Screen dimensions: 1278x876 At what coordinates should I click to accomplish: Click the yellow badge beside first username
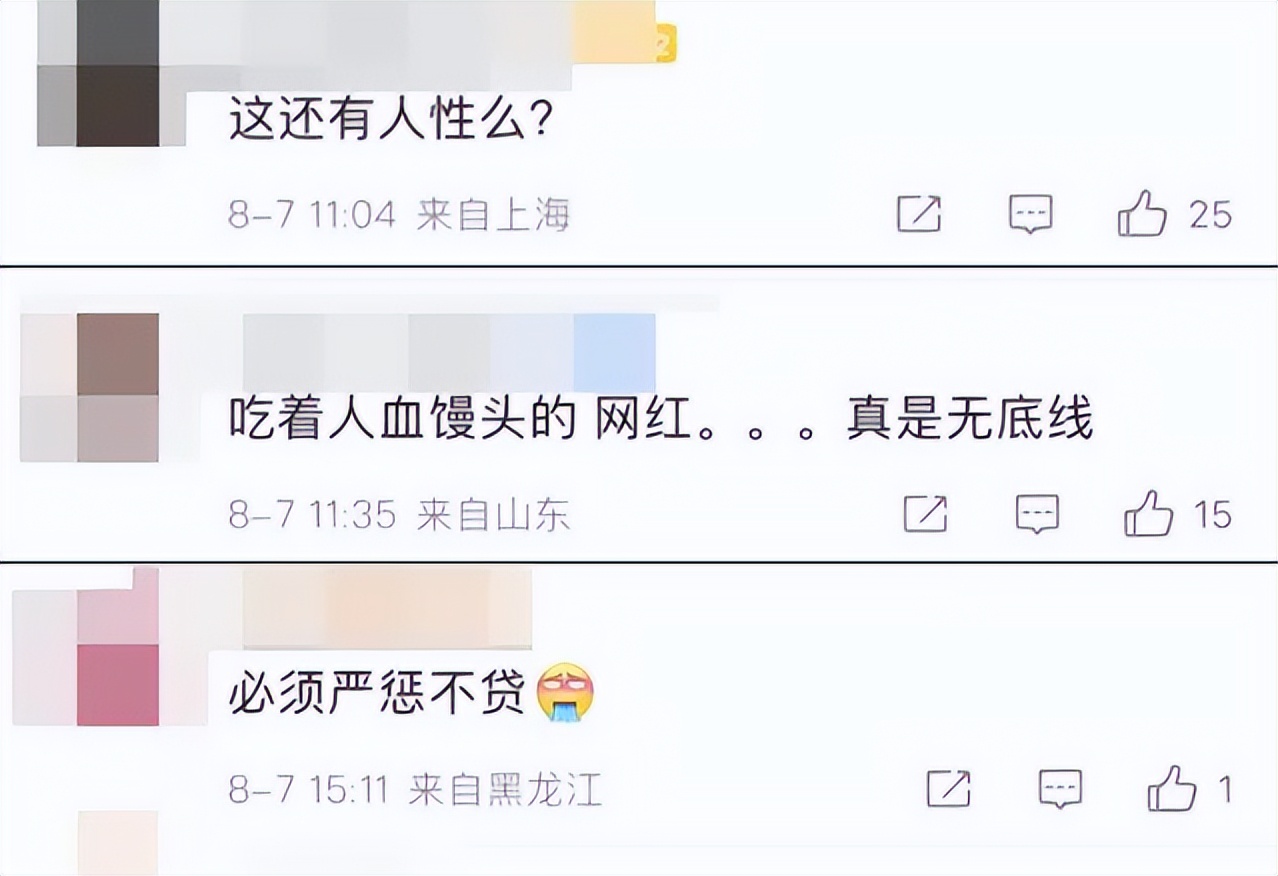665,45
